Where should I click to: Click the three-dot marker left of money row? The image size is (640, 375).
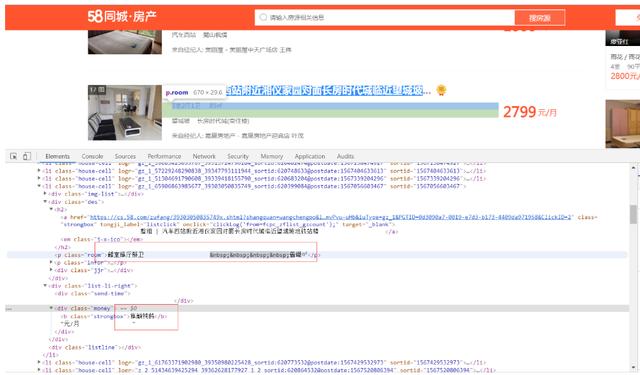9,309
